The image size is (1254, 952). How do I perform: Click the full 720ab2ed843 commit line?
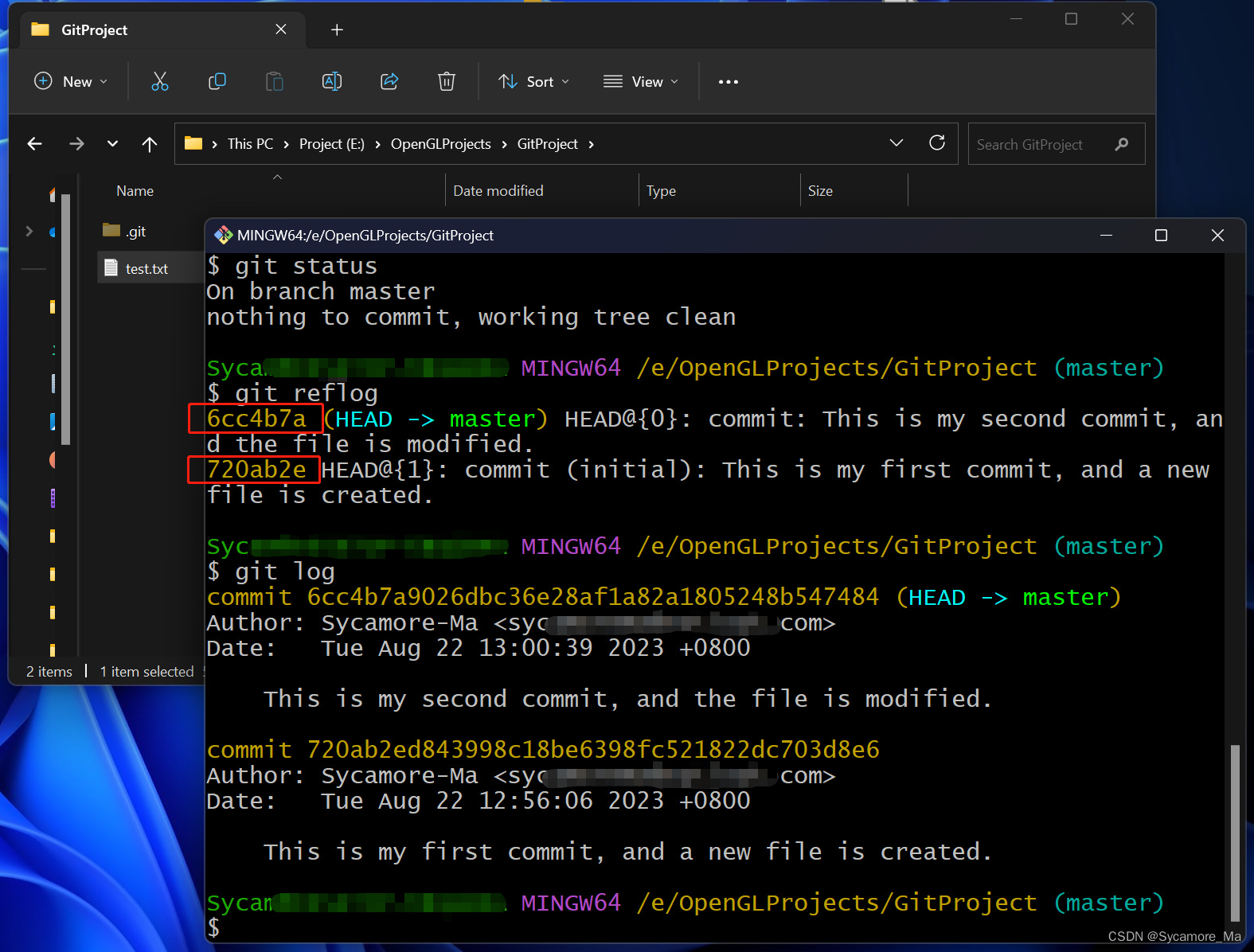543,750
